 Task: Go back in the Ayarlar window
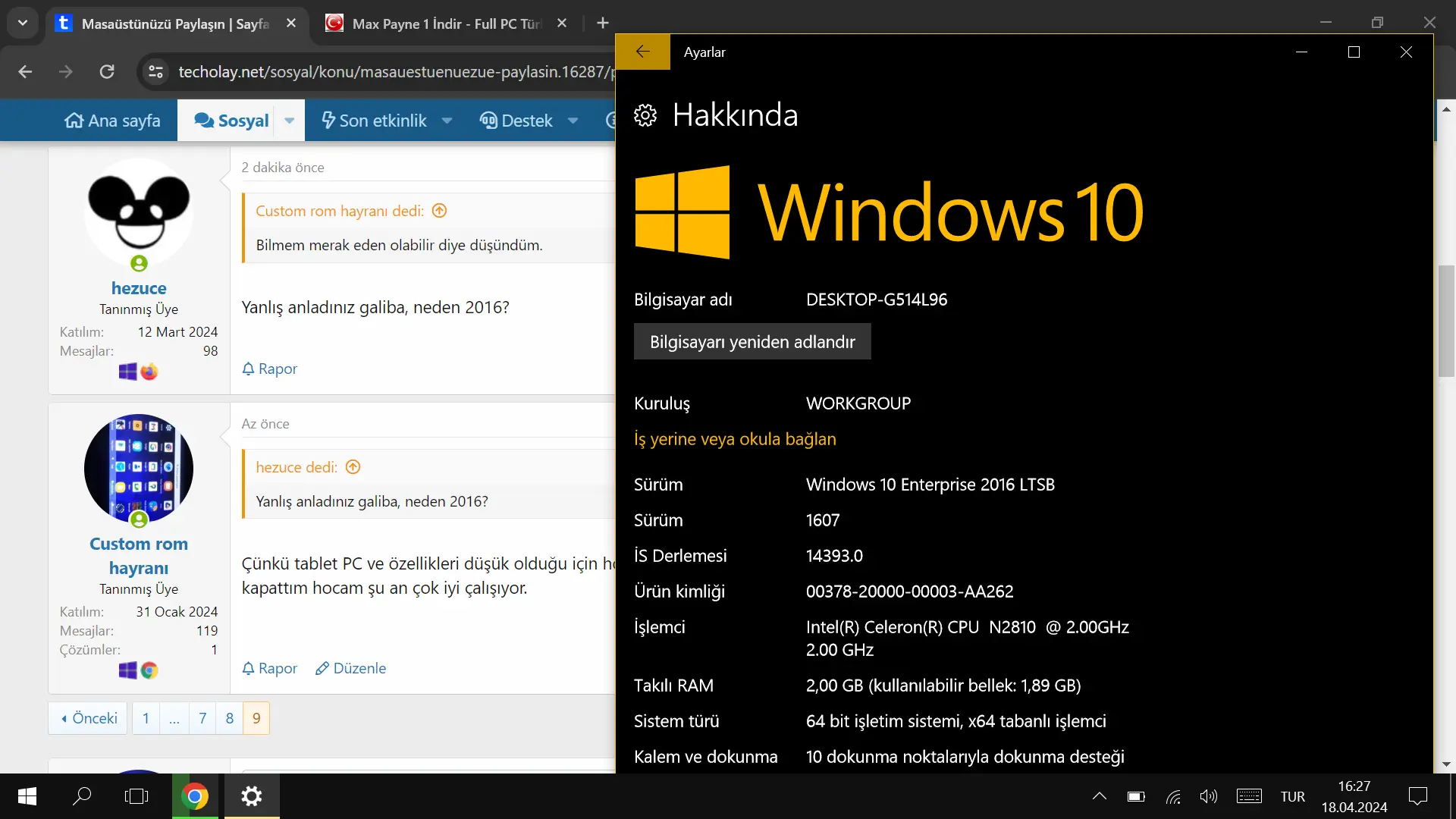(642, 52)
